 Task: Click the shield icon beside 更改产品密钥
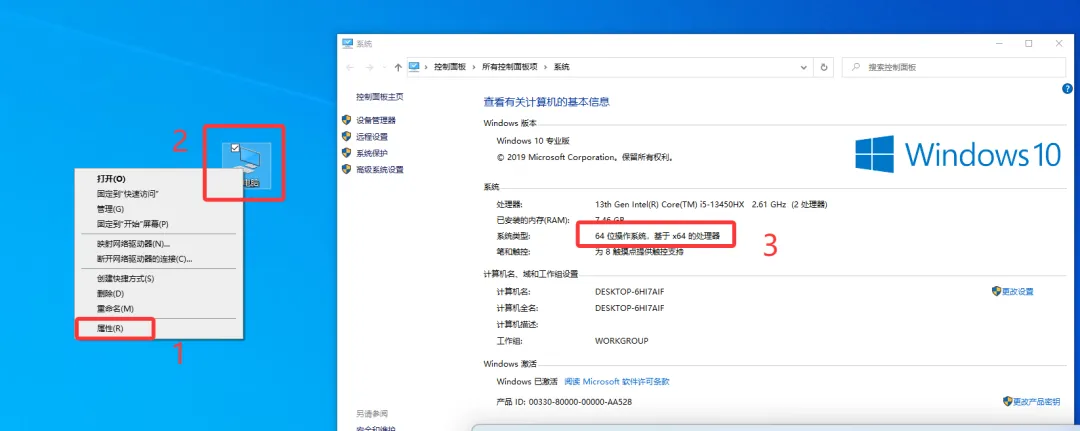point(1008,401)
